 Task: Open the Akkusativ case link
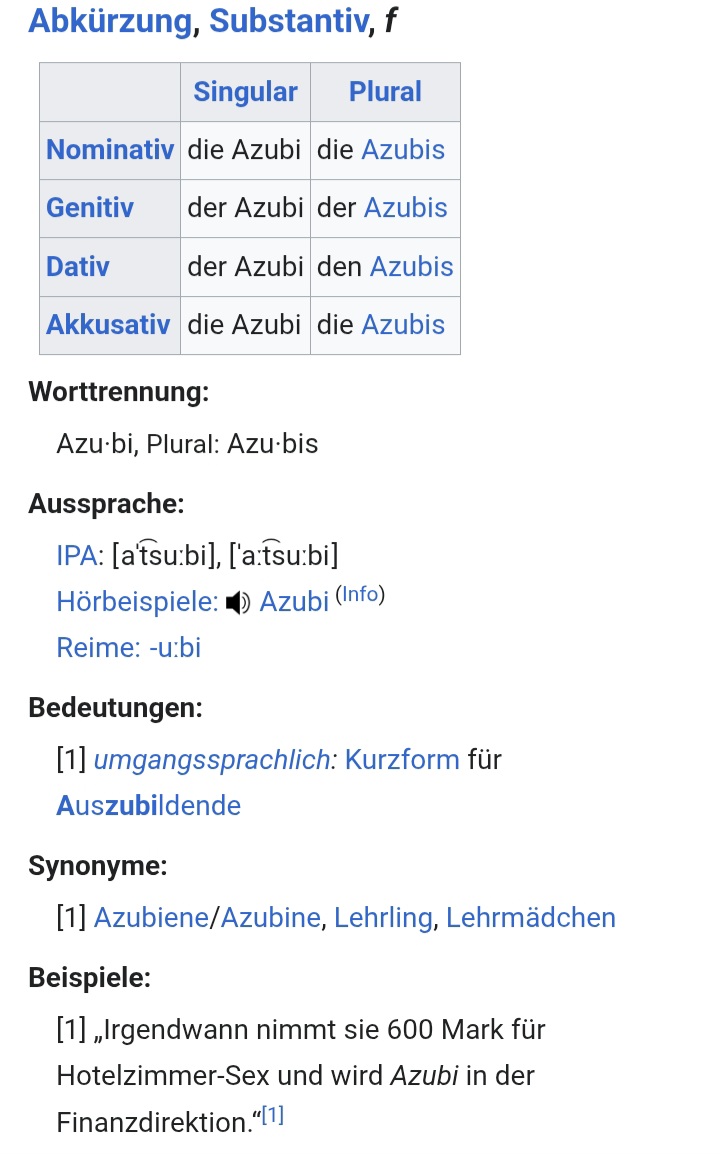coord(108,325)
